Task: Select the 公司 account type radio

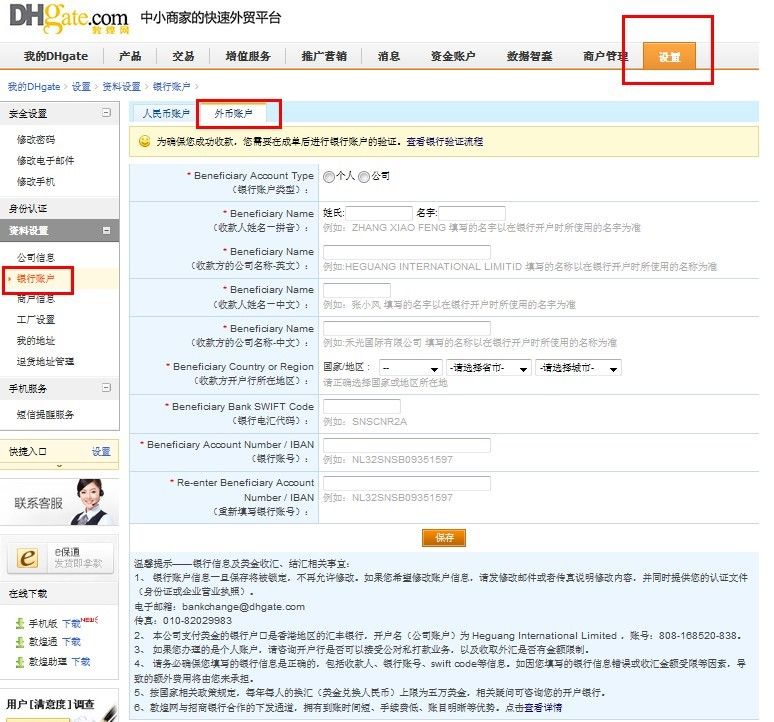Action: [364, 177]
